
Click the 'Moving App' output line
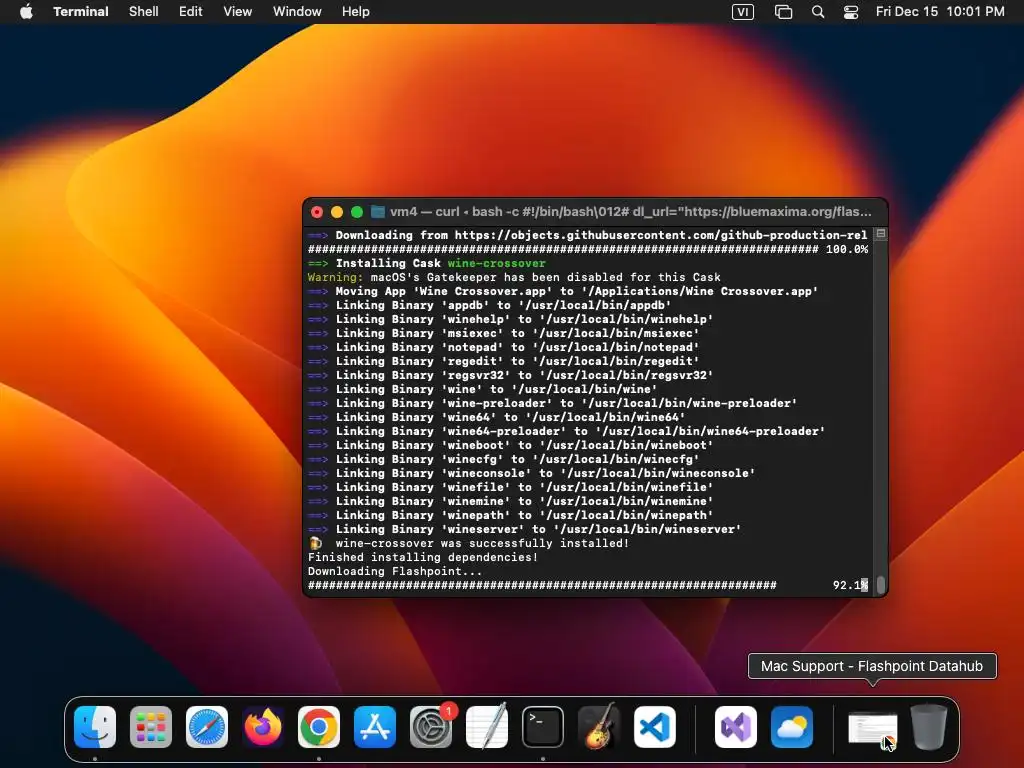click(563, 291)
